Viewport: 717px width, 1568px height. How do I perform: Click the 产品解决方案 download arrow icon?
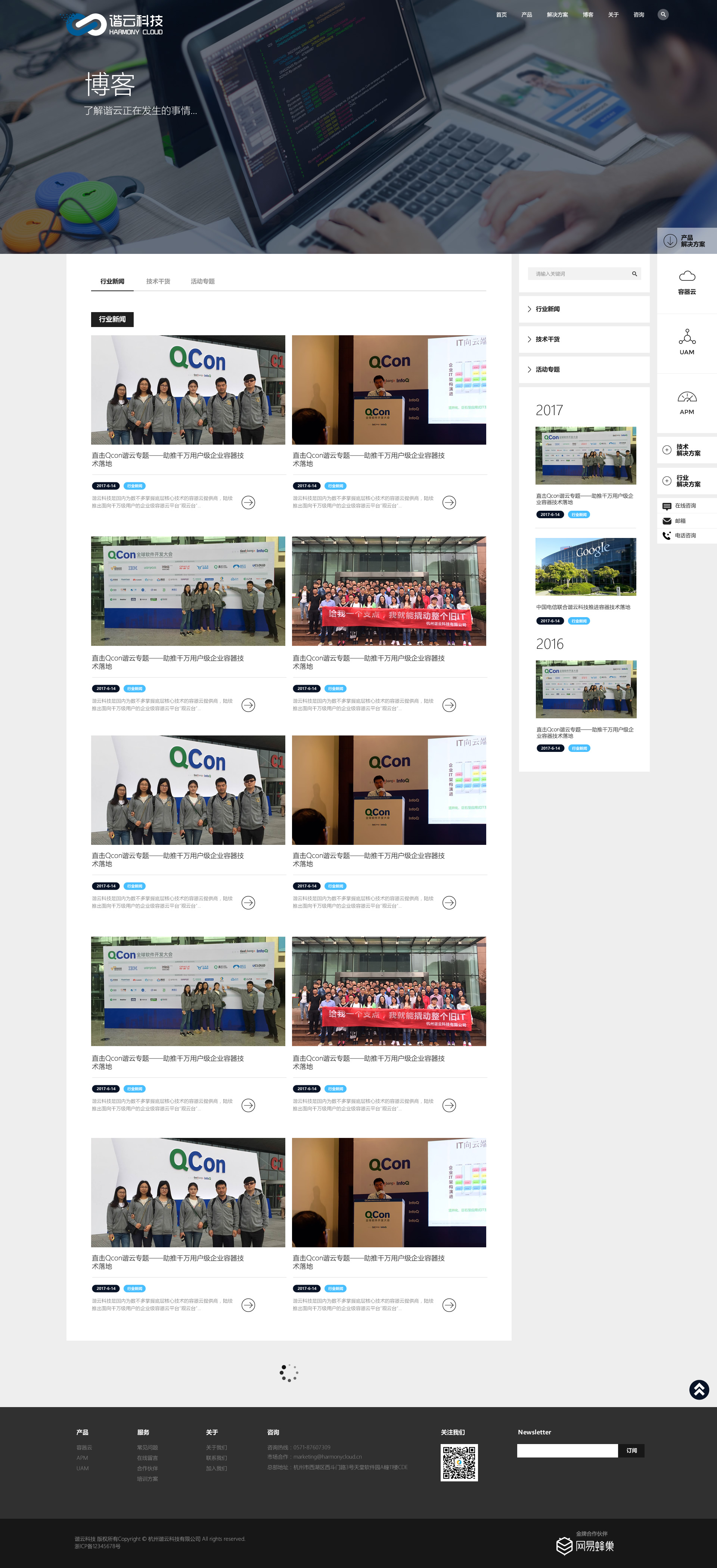point(670,240)
